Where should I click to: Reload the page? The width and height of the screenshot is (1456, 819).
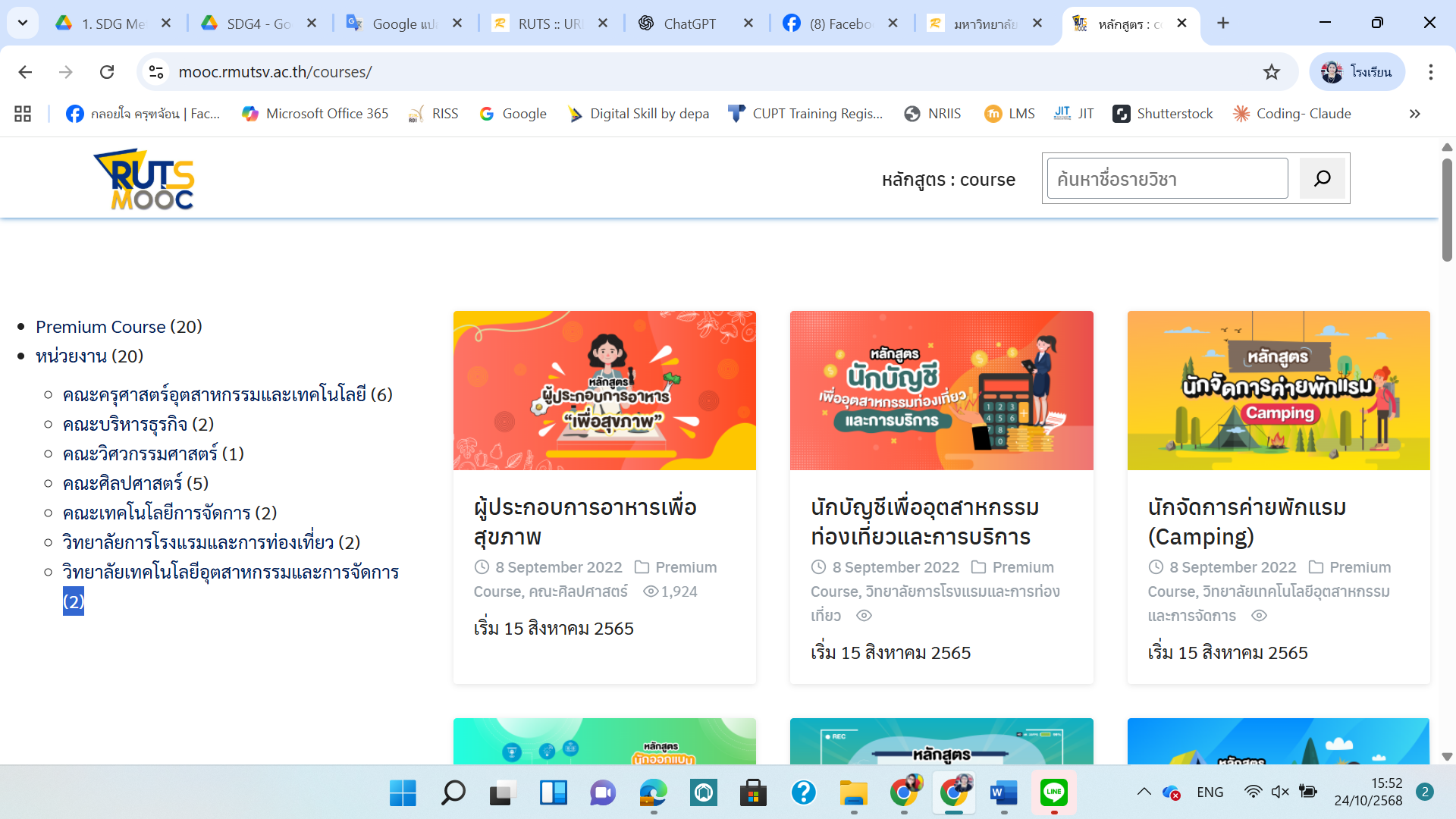coord(107,72)
